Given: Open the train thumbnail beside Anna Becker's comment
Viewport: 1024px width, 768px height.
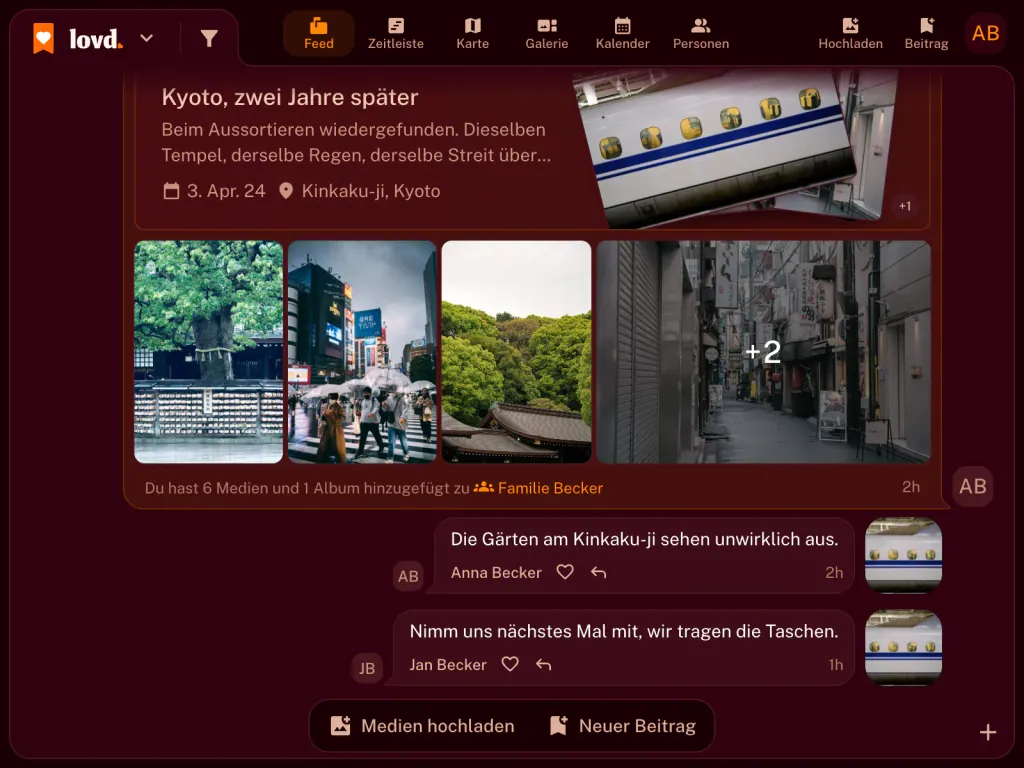Looking at the screenshot, I should point(903,555).
